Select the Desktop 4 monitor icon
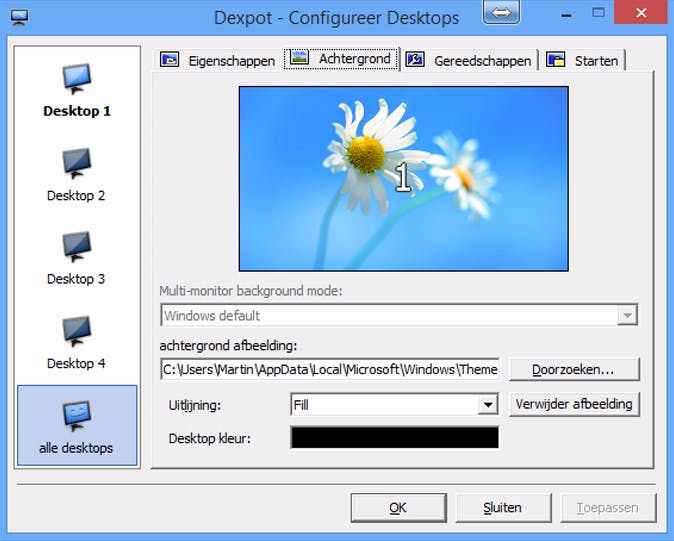 pyautogui.click(x=77, y=331)
